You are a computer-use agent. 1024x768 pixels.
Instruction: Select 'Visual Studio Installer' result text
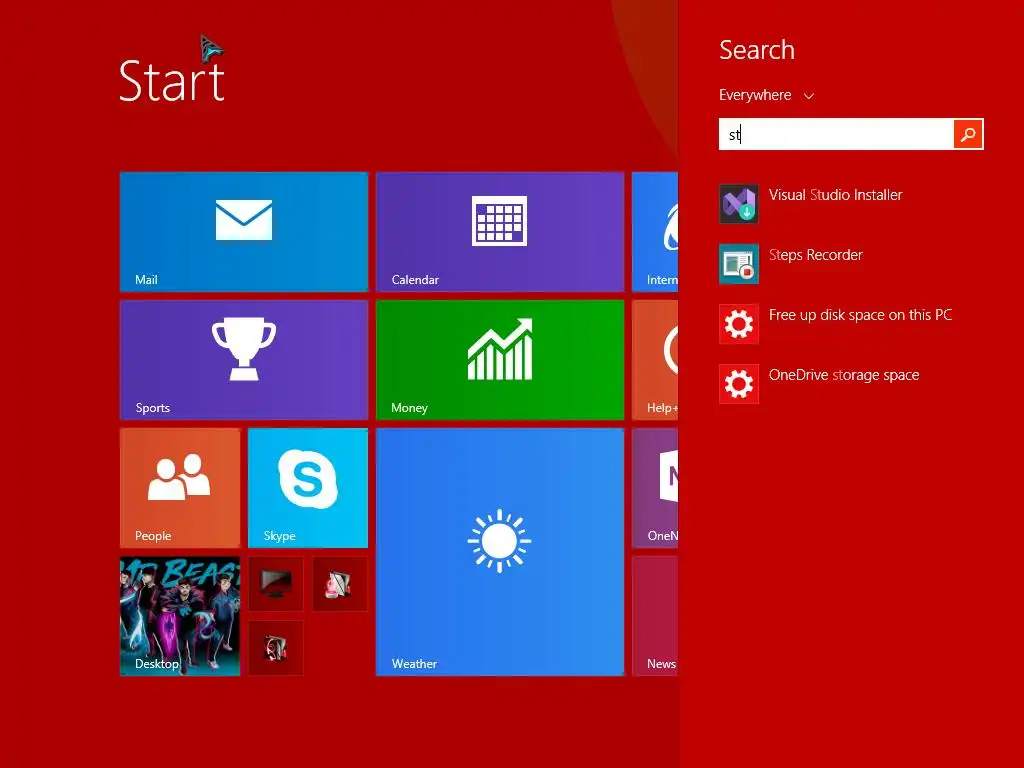835,195
